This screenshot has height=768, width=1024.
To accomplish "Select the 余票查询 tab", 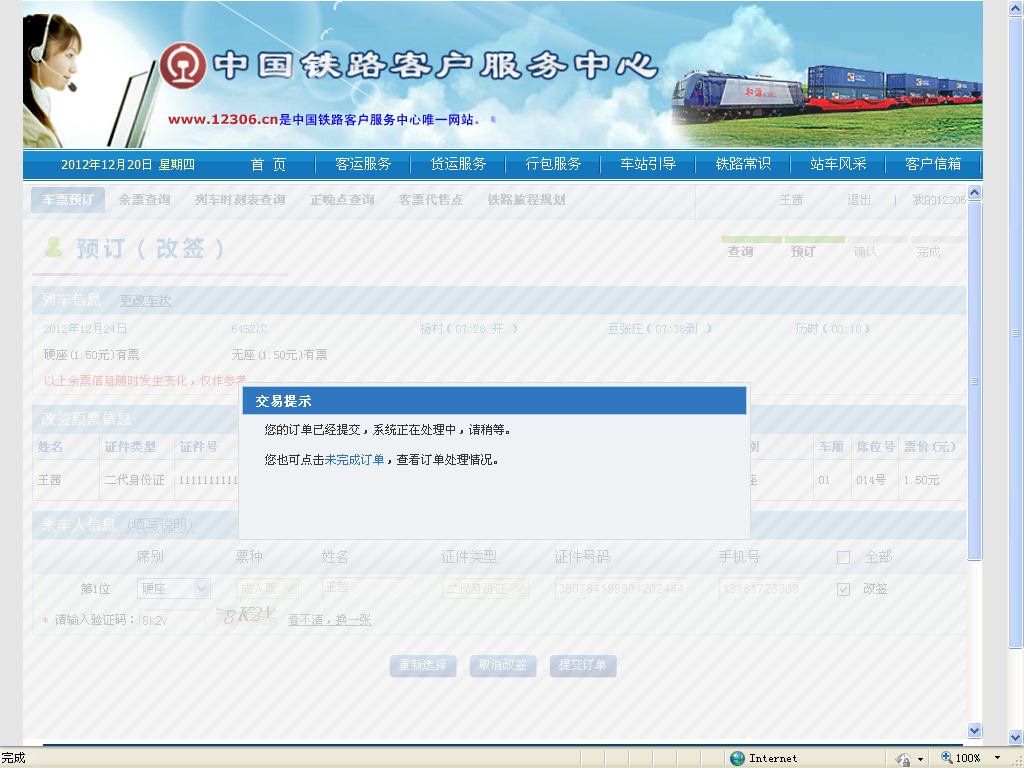I will click(x=144, y=200).
